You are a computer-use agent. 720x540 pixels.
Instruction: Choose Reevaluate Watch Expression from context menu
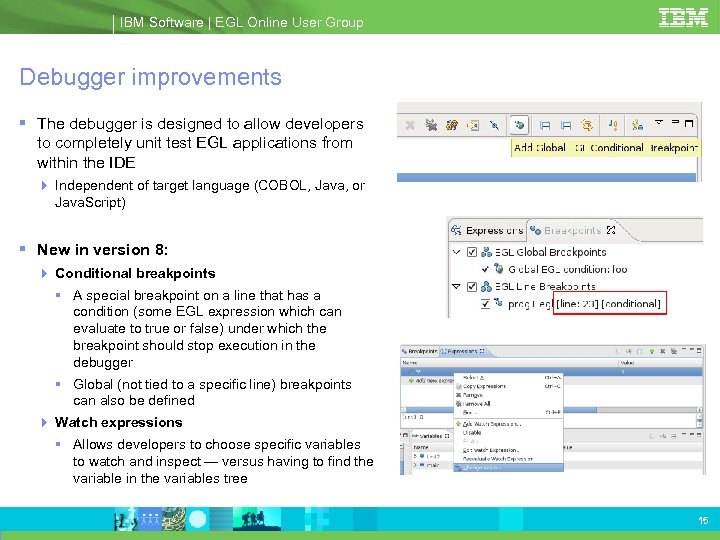pyautogui.click(x=508, y=459)
